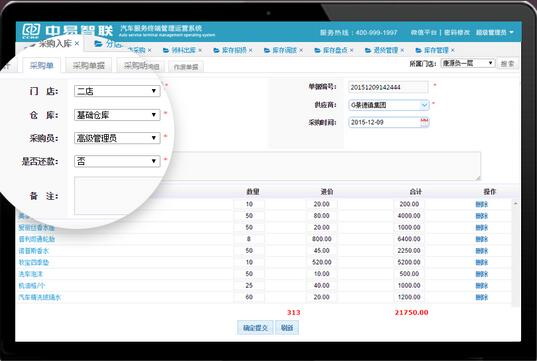537x361 pixels.
Task: Close the 库存报损 tab
Action: pos(250,50)
